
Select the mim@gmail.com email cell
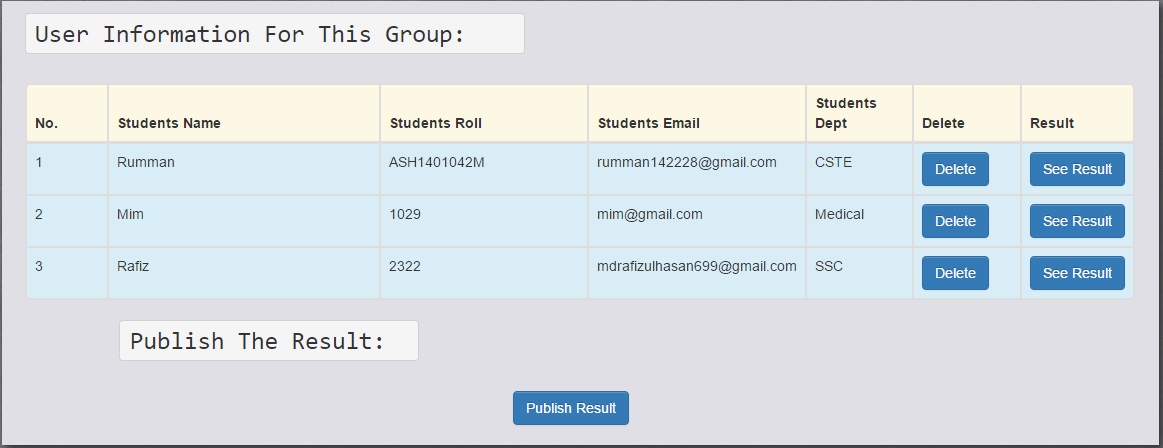(x=650, y=214)
